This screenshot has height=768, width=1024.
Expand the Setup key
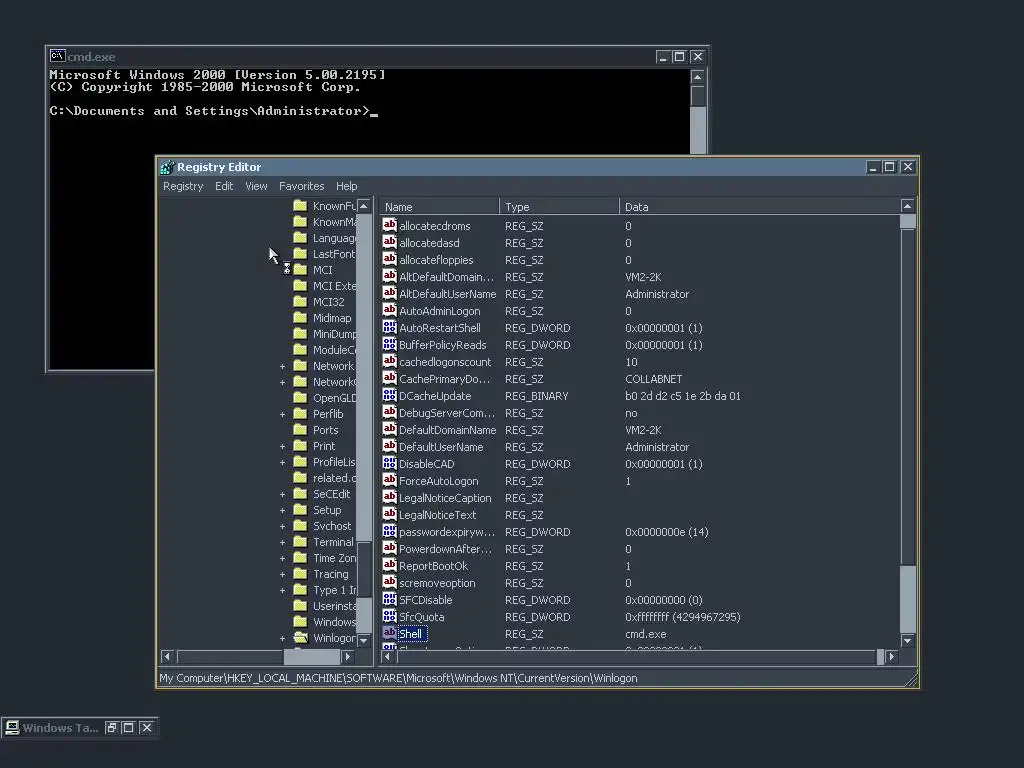tap(283, 511)
